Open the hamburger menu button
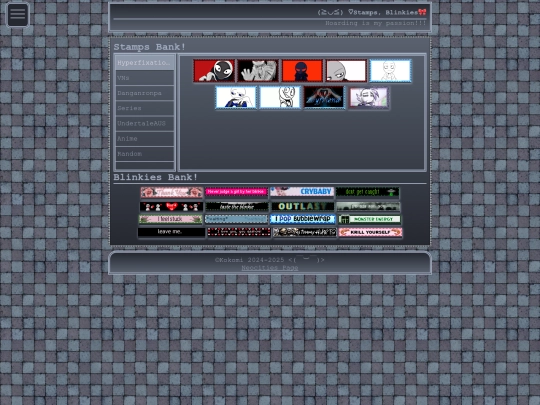 point(18,15)
